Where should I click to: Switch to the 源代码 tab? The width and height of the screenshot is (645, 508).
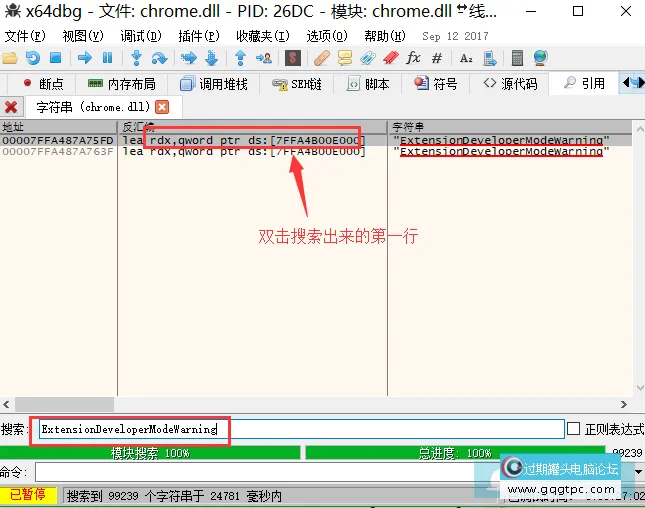(x=510, y=84)
